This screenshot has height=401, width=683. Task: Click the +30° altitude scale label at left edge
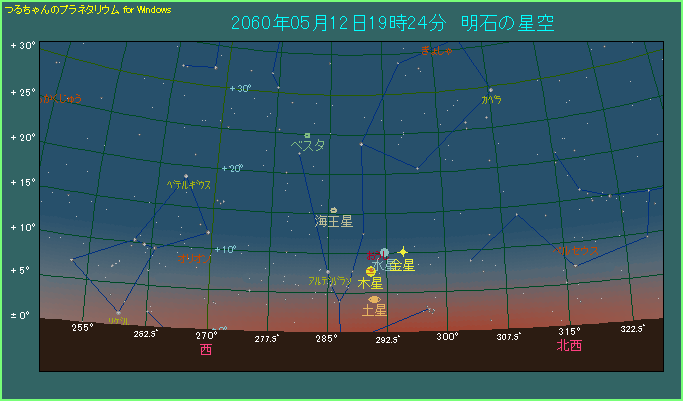[x=22, y=47]
